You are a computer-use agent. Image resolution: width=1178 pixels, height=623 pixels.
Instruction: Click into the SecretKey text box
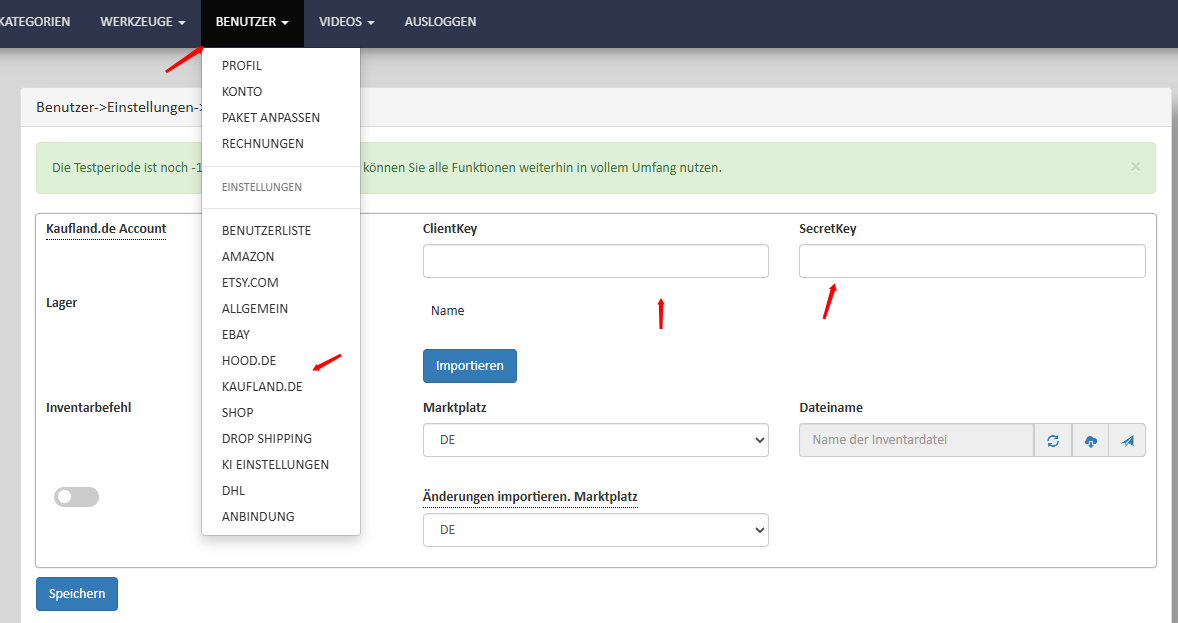pos(971,261)
